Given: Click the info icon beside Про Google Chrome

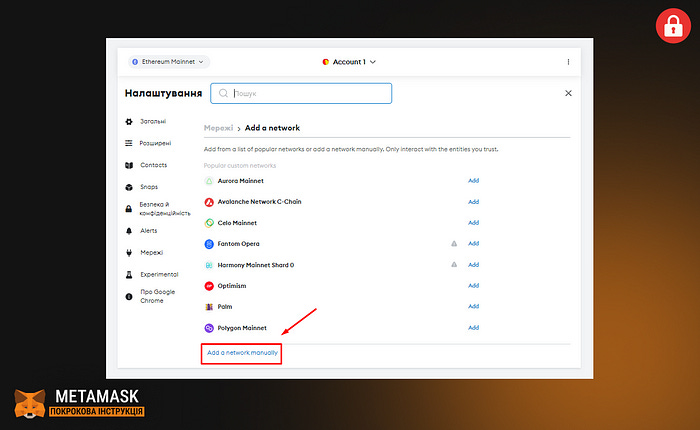Looking at the screenshot, I should pyautogui.click(x=129, y=296).
